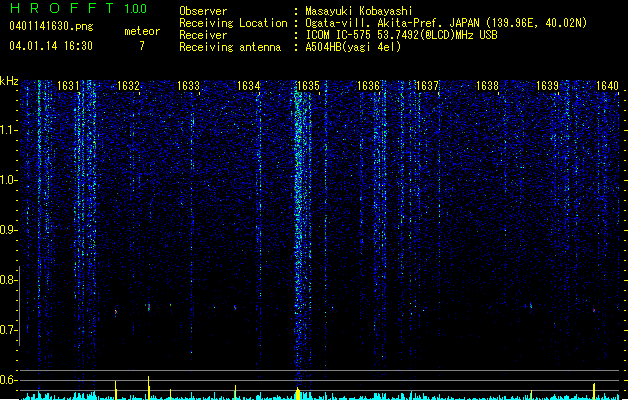Click the 1635 time label
This screenshot has height=400, width=629.
pyautogui.click(x=308, y=86)
